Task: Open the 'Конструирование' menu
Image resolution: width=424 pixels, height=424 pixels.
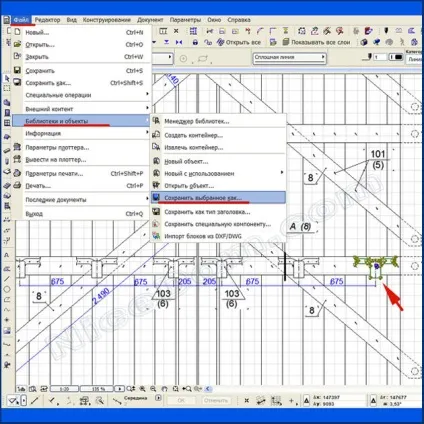Action: tap(107, 20)
